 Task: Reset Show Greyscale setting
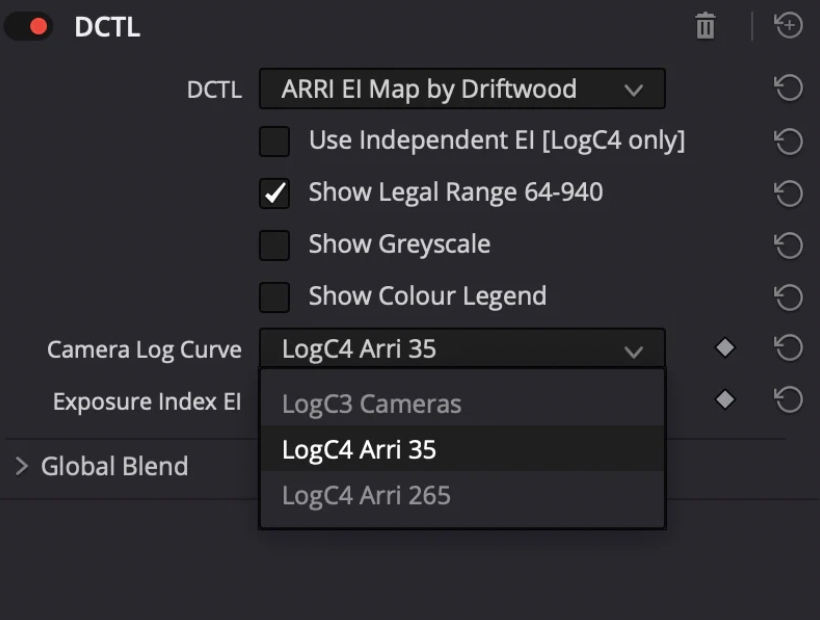point(788,245)
